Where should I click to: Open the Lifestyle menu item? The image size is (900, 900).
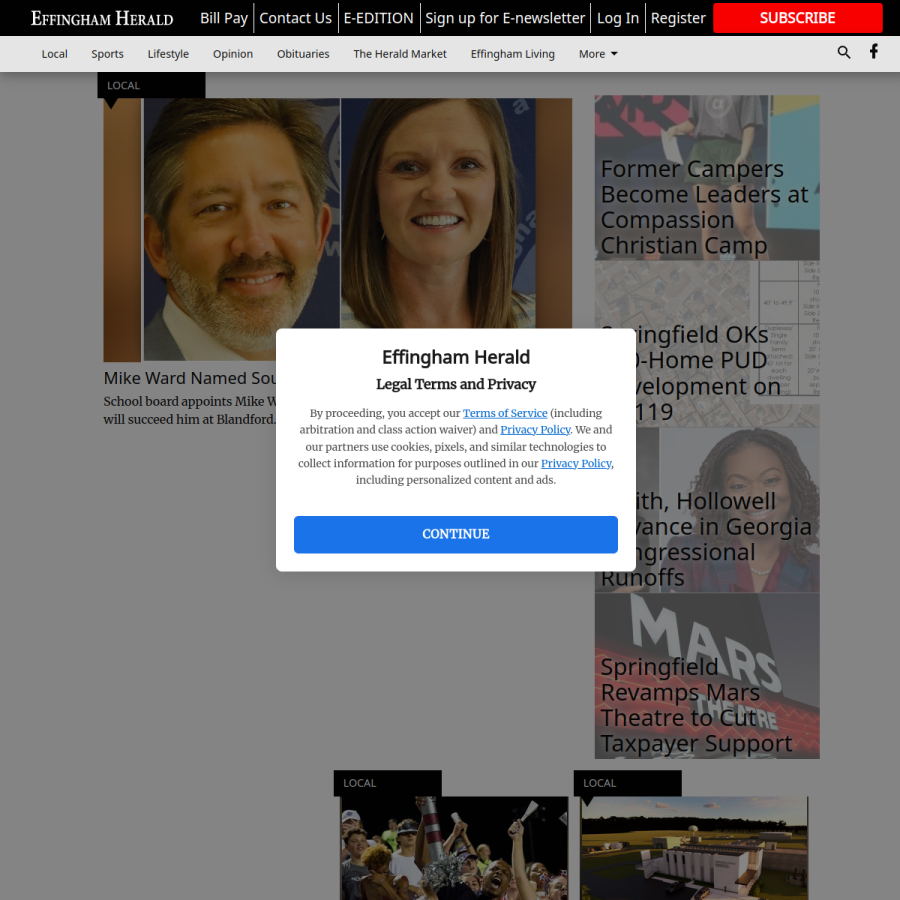click(168, 54)
